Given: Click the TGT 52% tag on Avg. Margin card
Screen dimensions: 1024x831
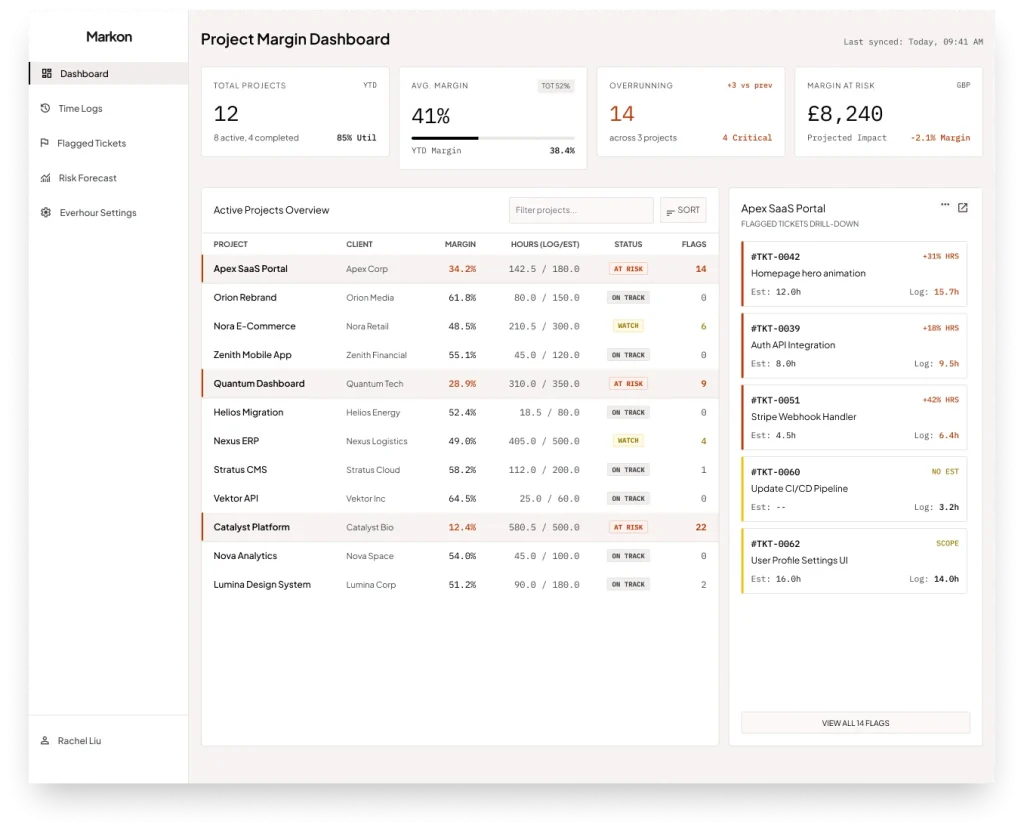Looking at the screenshot, I should click(556, 86).
